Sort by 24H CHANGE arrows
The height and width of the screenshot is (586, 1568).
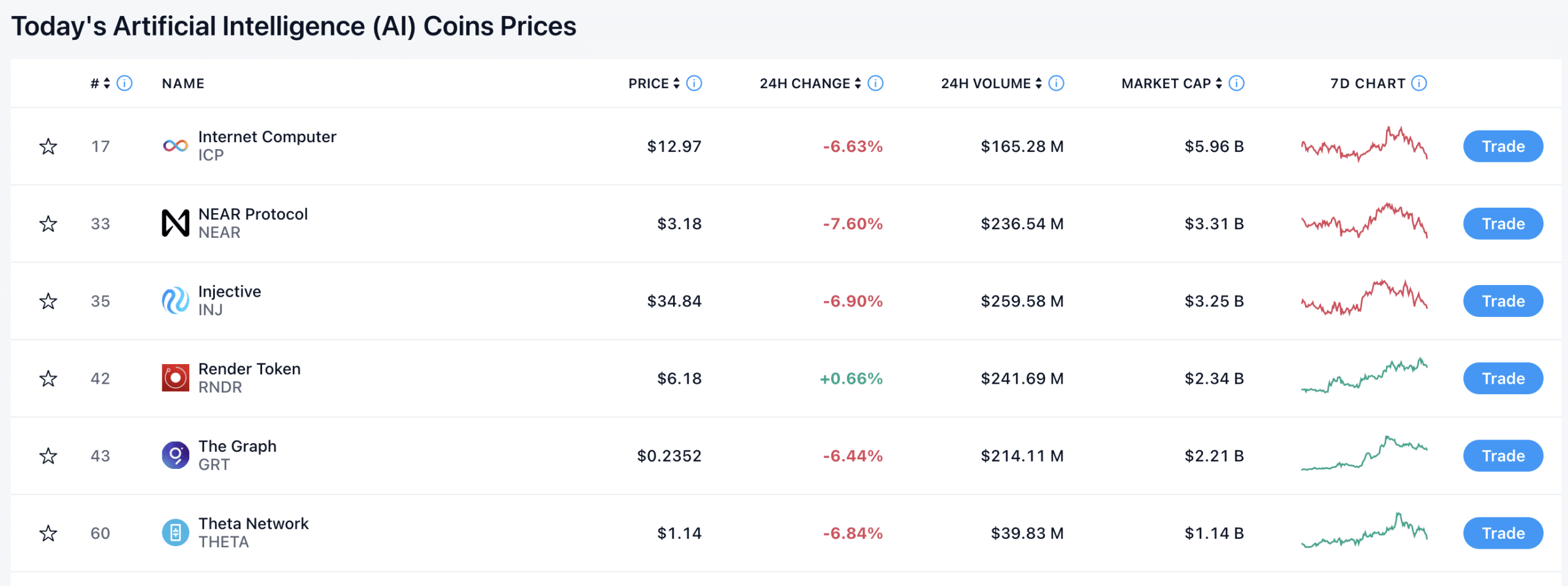(858, 83)
